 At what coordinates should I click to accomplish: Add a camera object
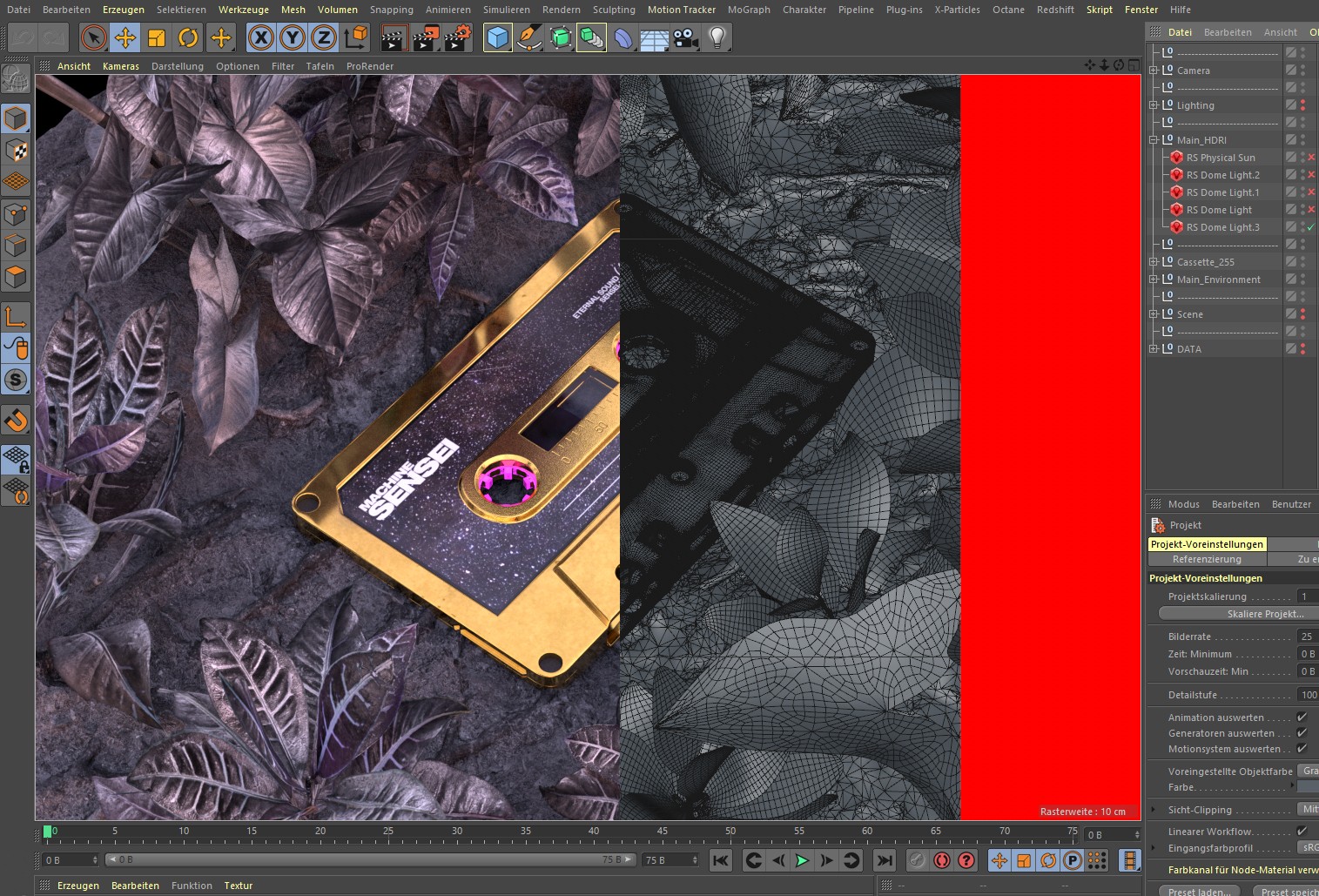686,37
